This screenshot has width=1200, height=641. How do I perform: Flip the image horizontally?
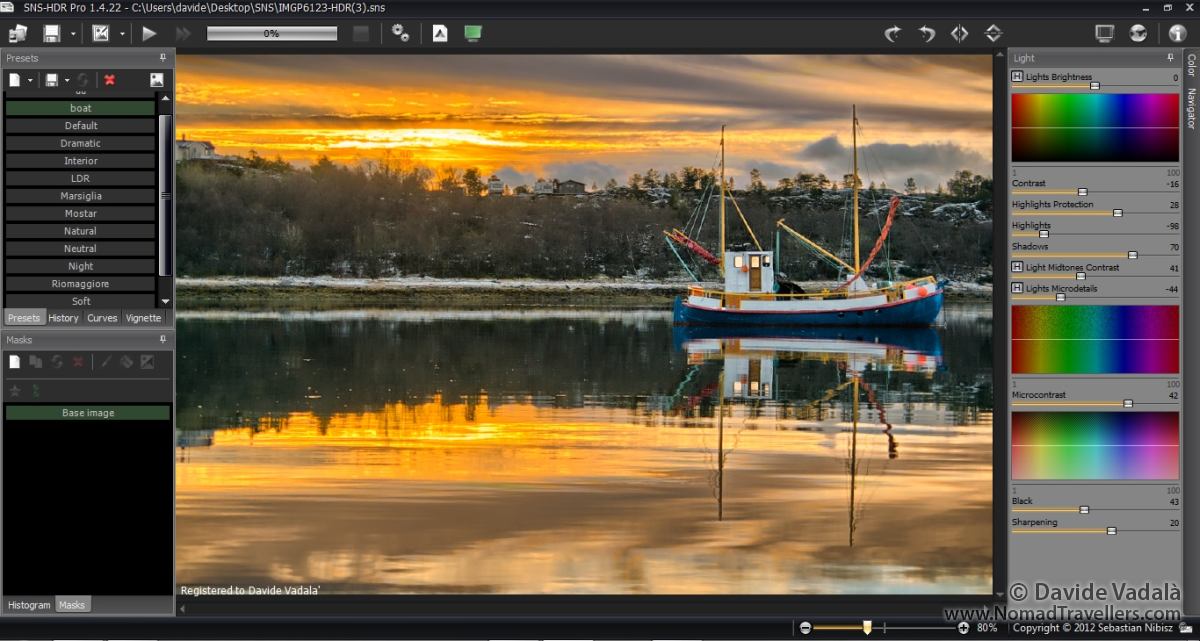tap(959, 33)
